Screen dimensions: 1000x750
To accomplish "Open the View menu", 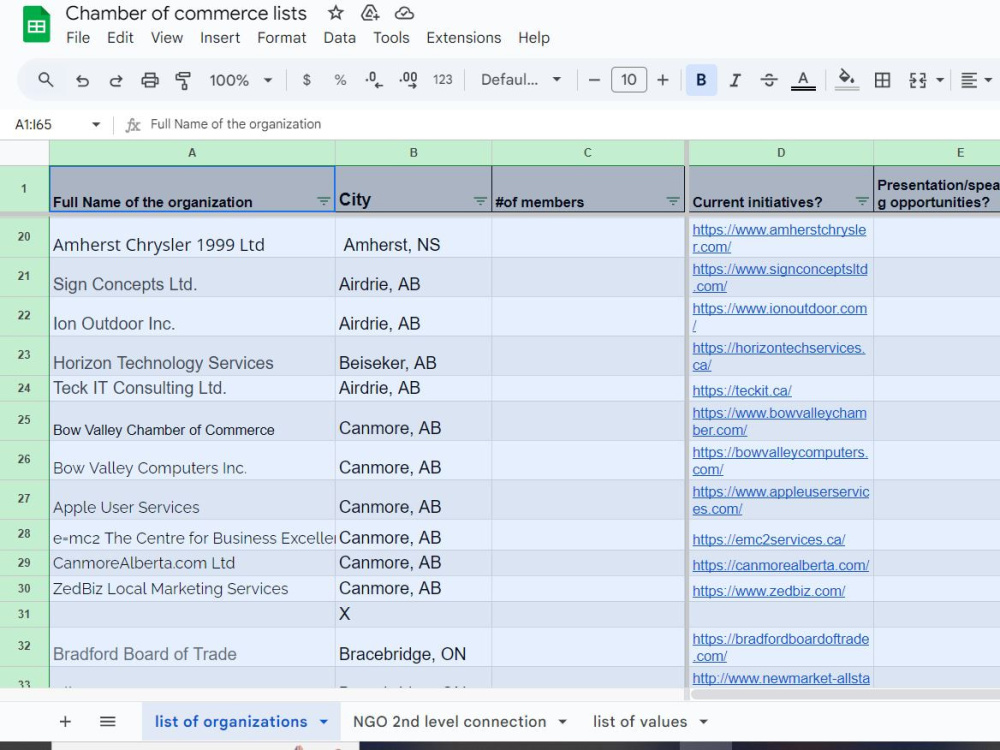I will (x=166, y=38).
